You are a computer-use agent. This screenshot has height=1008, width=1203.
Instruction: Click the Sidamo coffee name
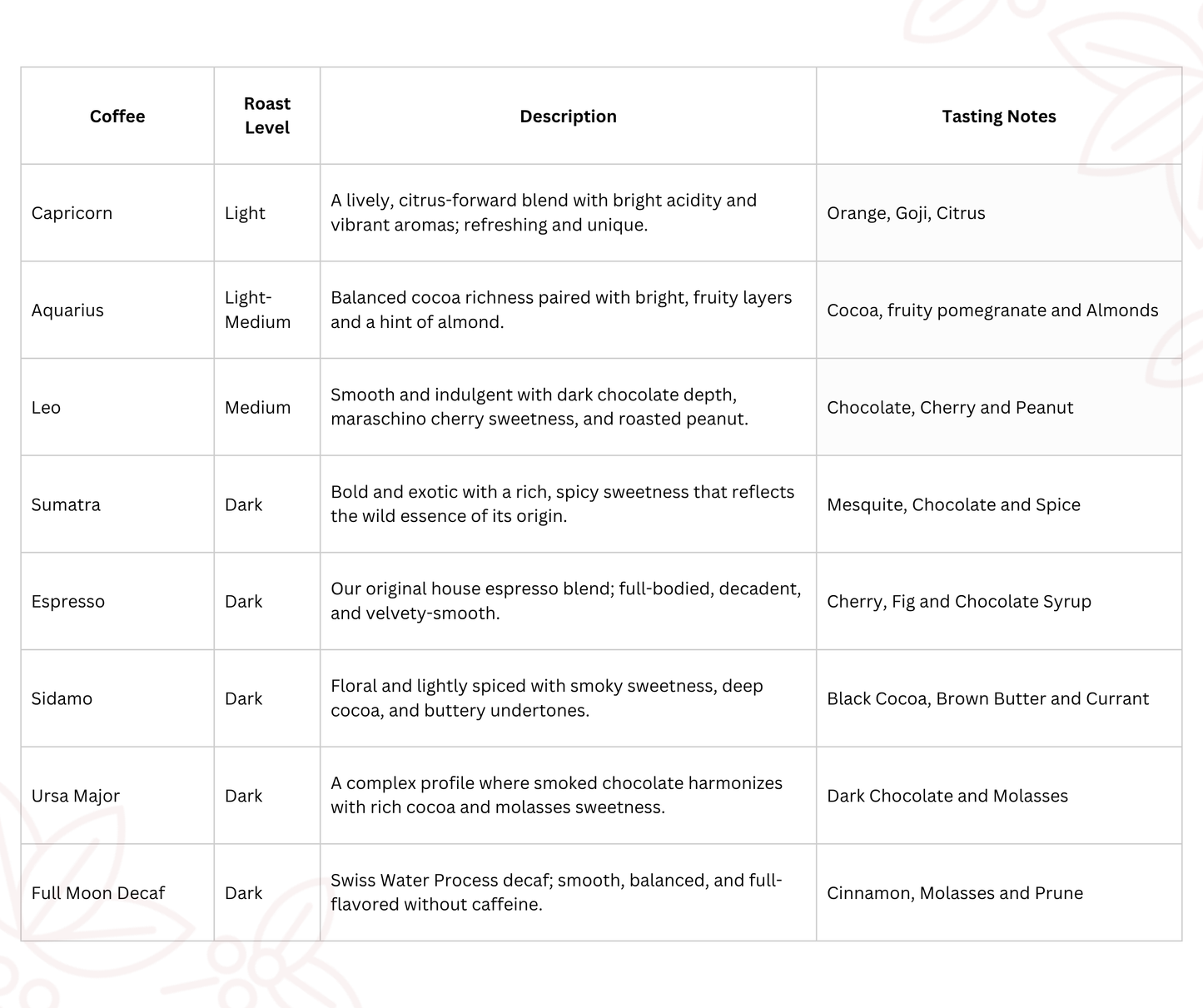coord(62,699)
